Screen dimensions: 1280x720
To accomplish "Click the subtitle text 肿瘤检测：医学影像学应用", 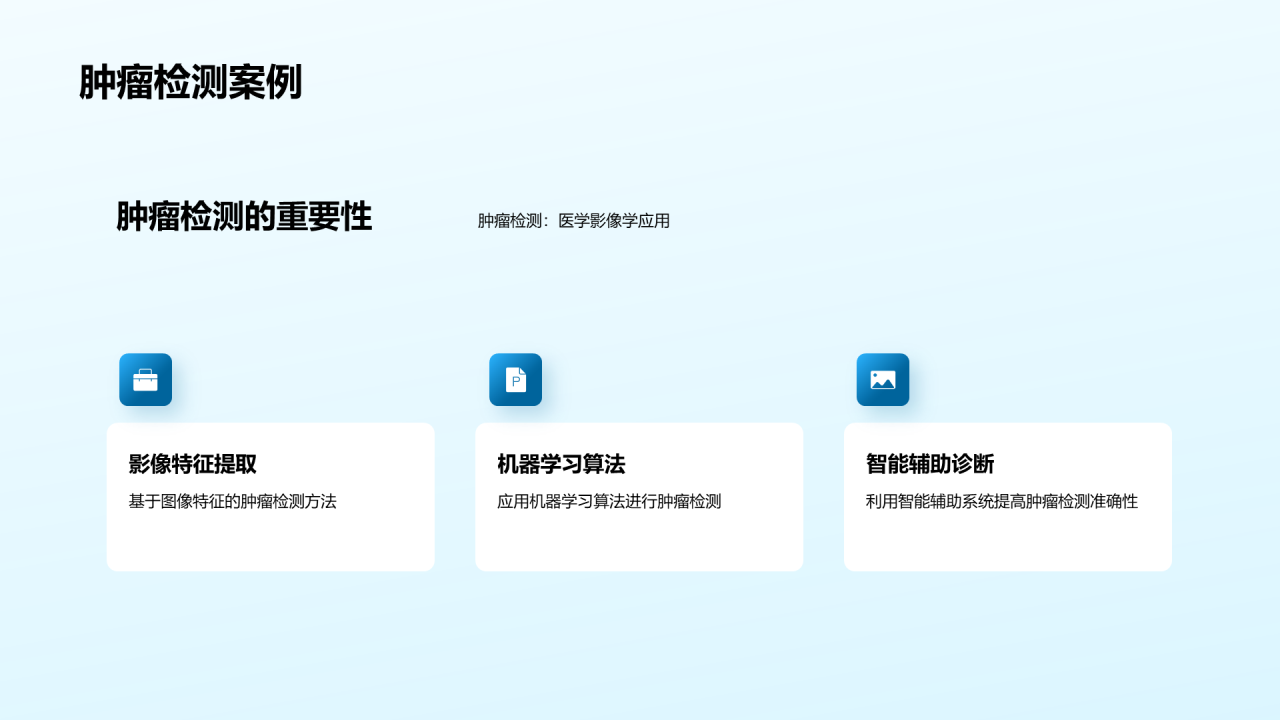I will coord(574,221).
